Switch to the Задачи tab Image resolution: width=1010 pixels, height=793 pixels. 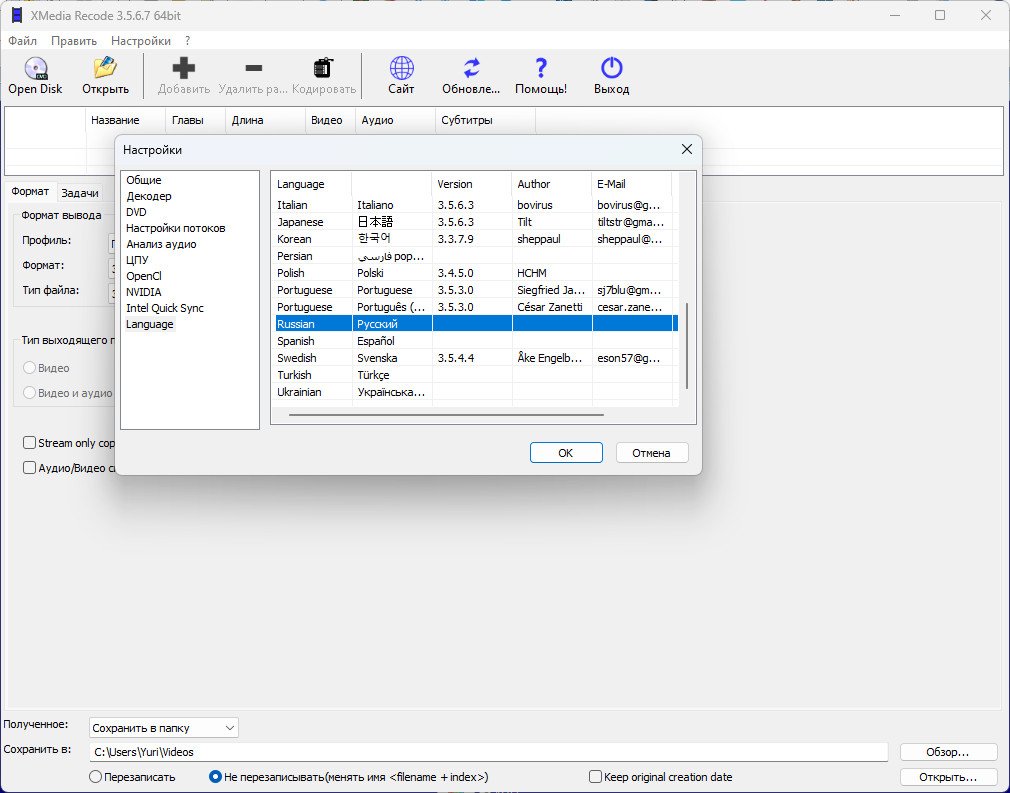[80, 193]
